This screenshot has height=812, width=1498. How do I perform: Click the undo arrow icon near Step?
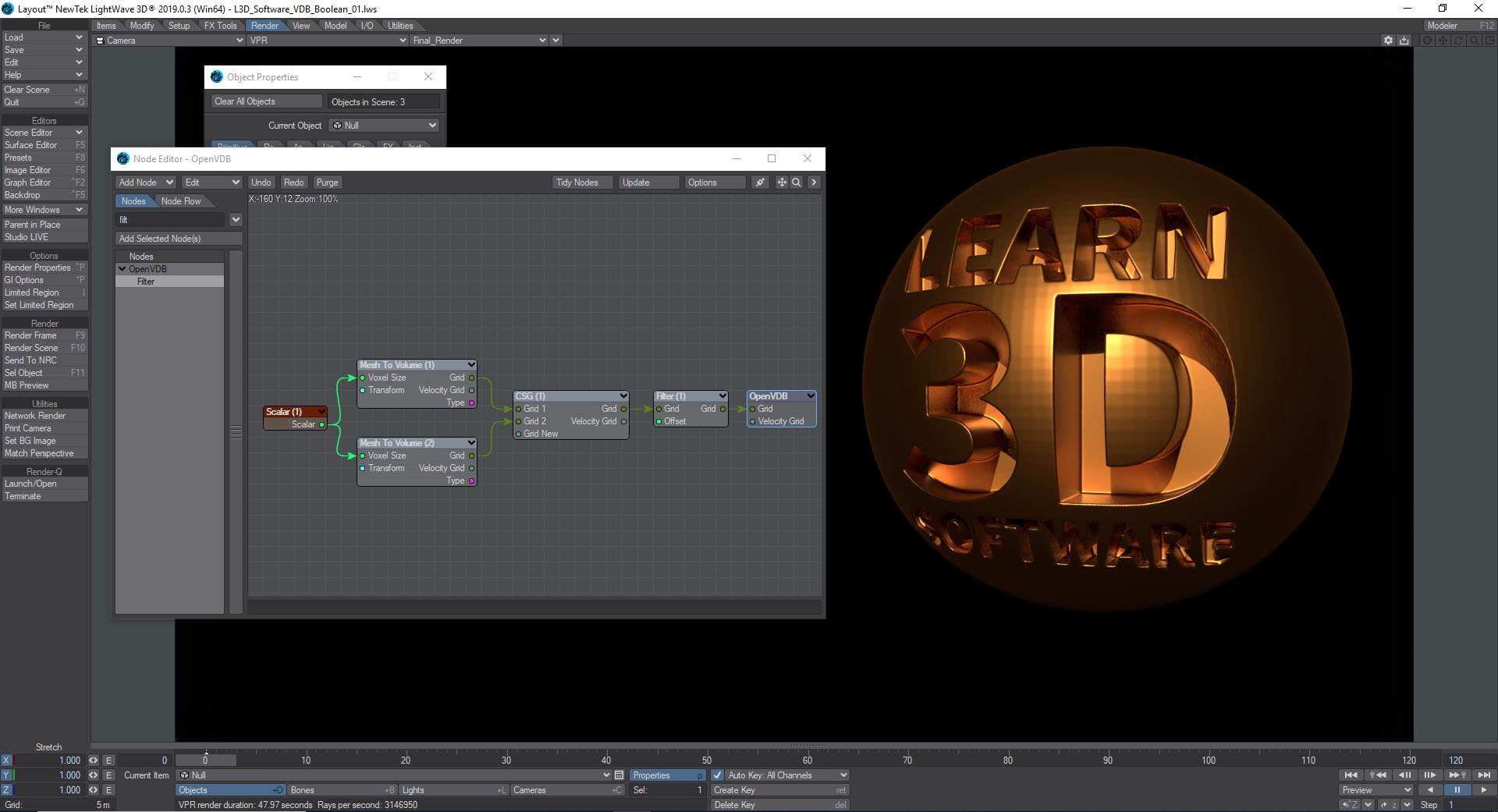click(x=1348, y=805)
